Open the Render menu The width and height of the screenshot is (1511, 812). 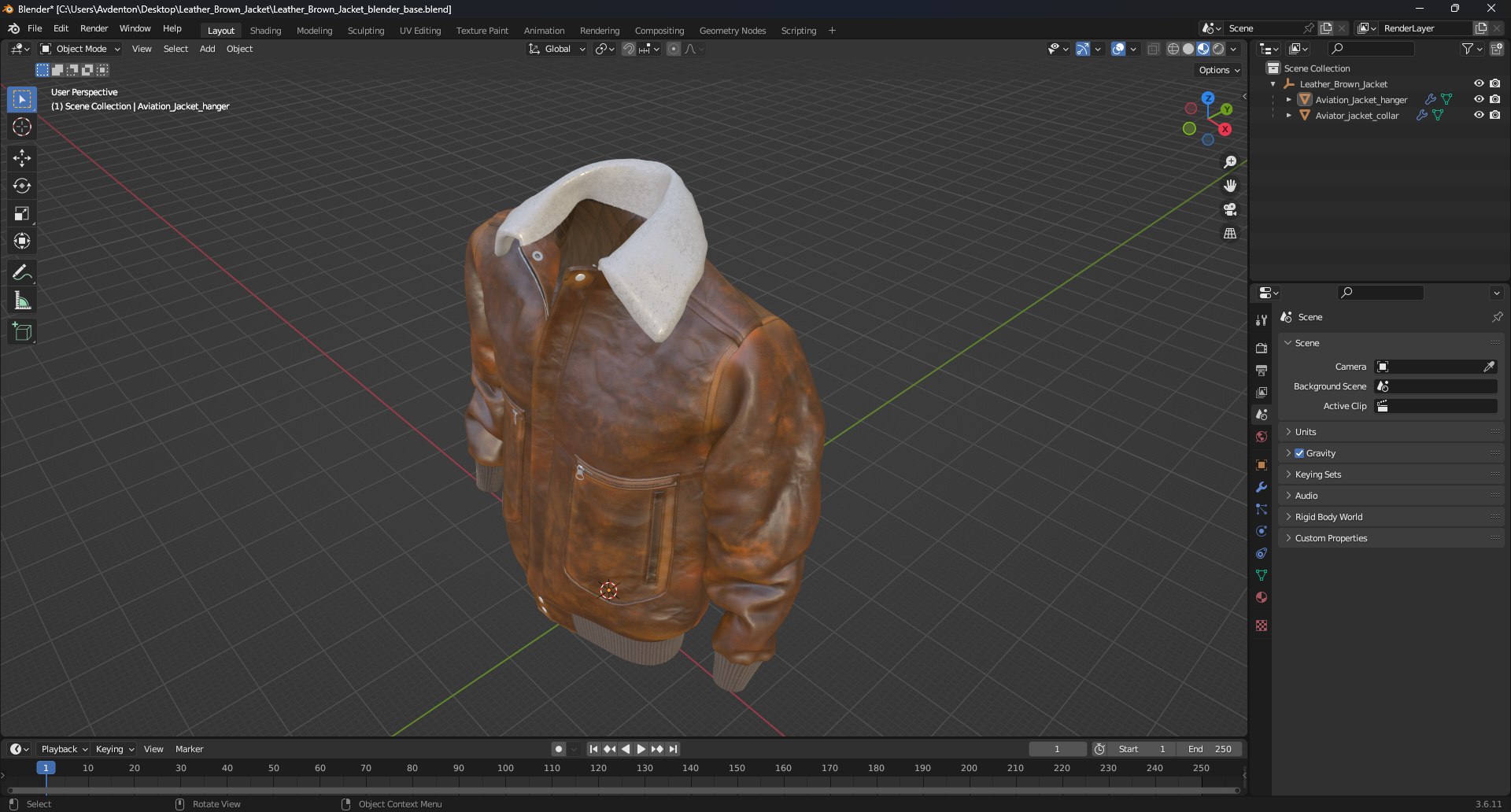pyautogui.click(x=94, y=28)
